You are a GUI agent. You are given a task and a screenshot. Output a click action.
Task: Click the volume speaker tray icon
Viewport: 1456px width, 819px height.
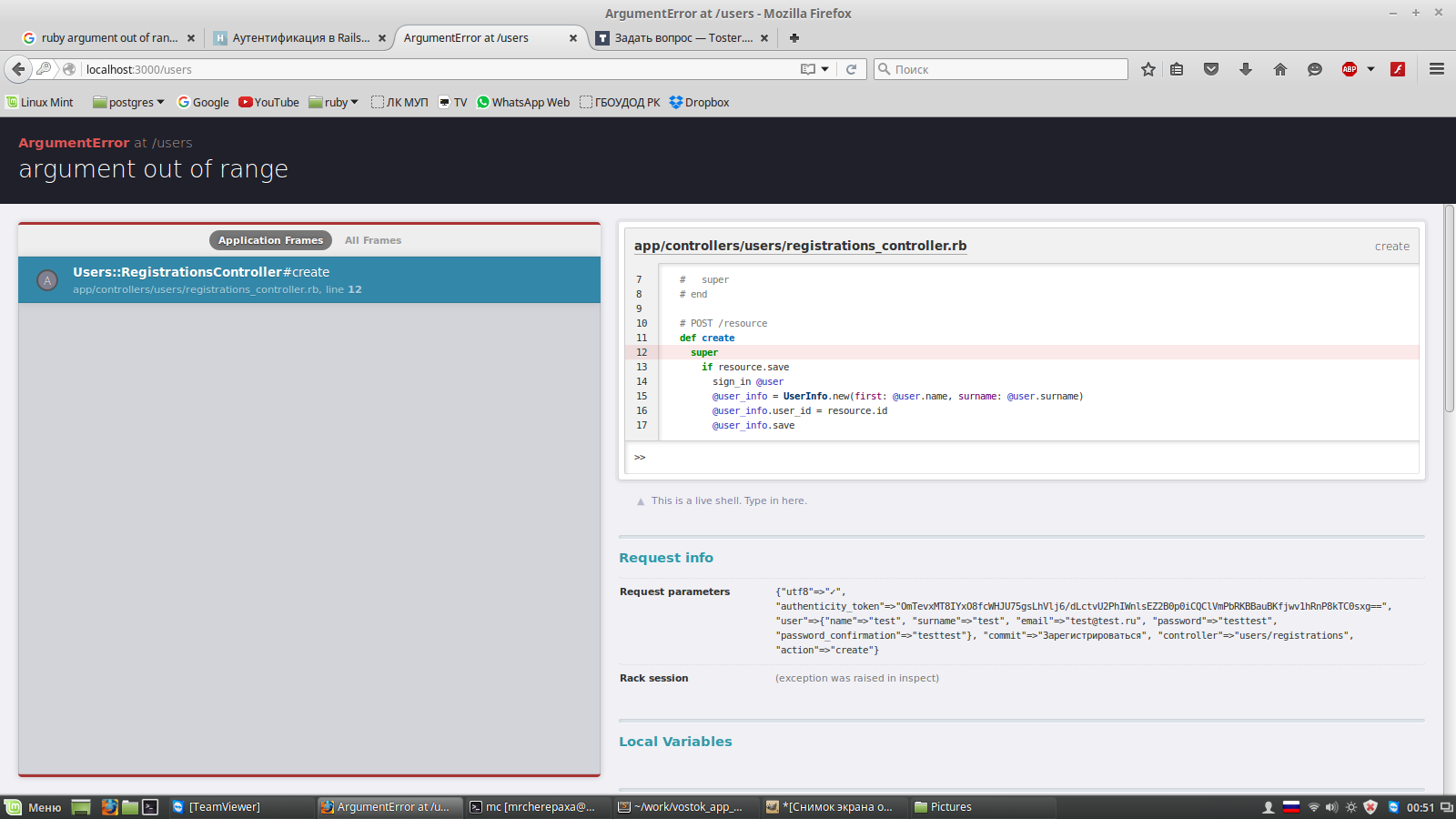pos(1332,807)
